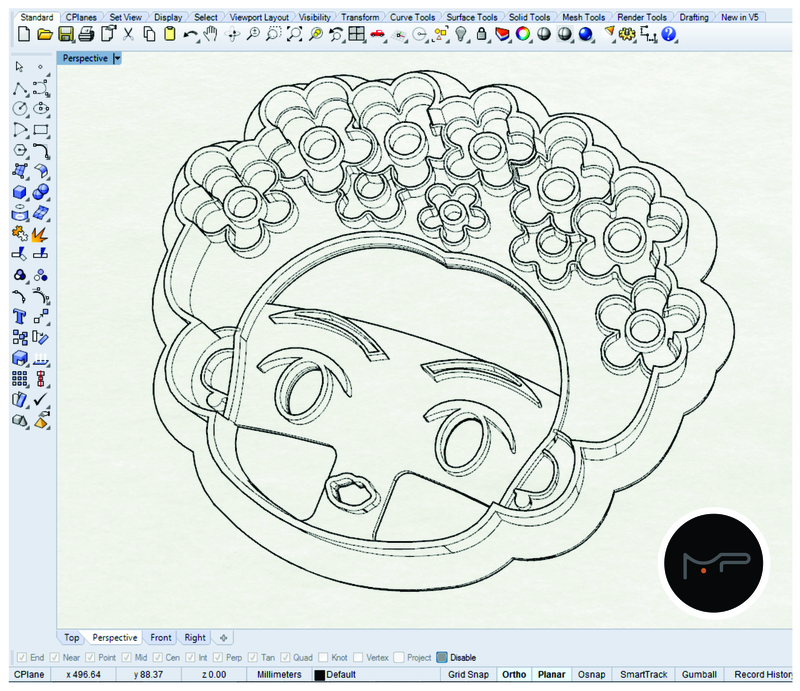This screenshot has height=691, width=800.
Task: Select the arrow selection tool
Action: tap(17, 68)
